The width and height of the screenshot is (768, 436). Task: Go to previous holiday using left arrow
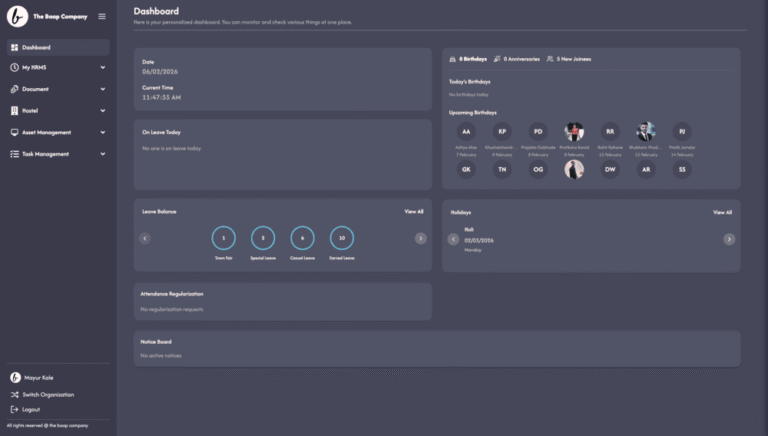453,239
